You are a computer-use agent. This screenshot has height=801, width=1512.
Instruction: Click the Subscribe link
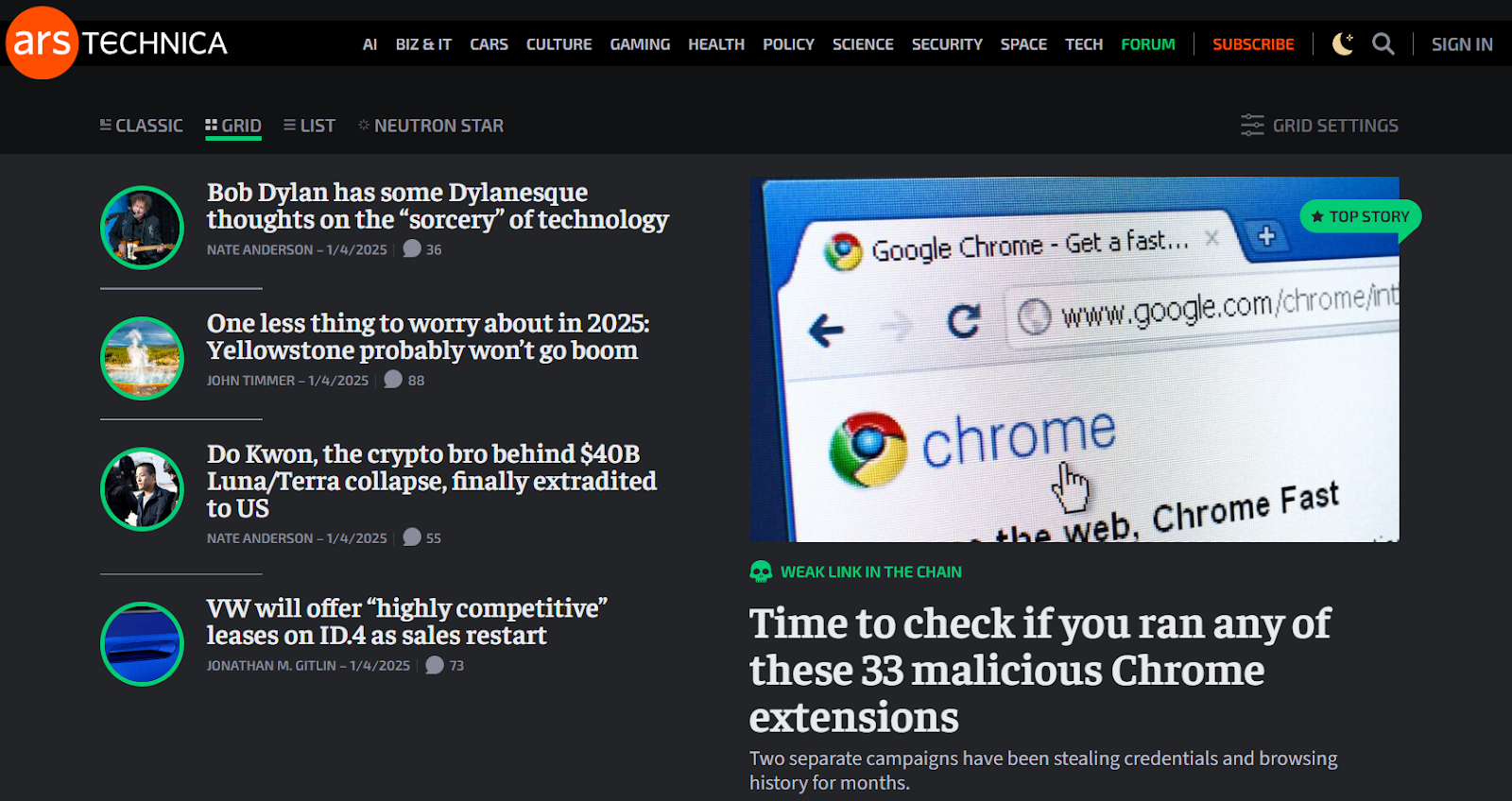coord(1253,44)
